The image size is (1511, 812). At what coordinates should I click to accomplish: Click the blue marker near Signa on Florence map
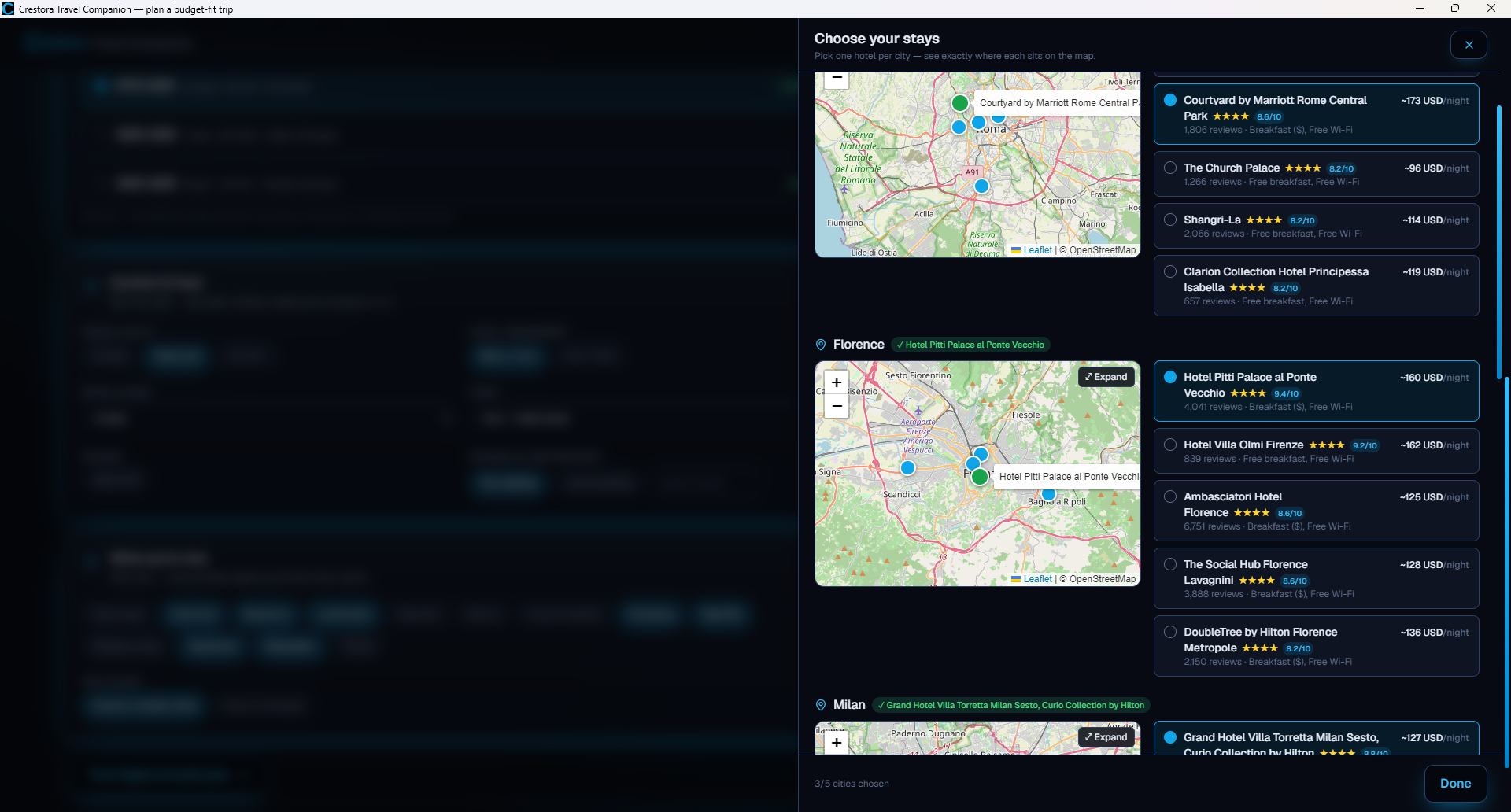coord(908,468)
